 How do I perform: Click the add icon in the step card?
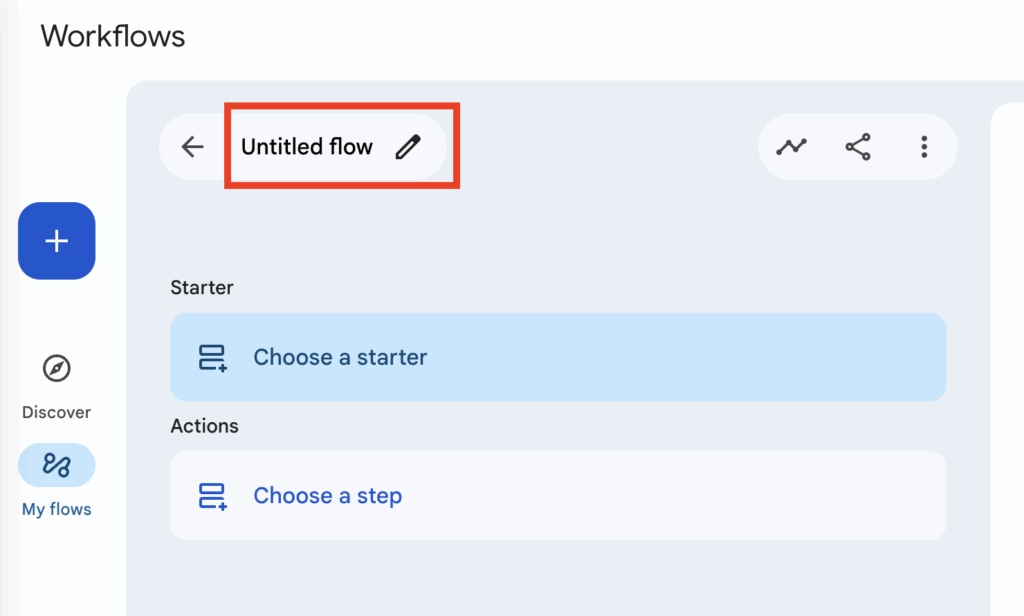click(x=213, y=496)
